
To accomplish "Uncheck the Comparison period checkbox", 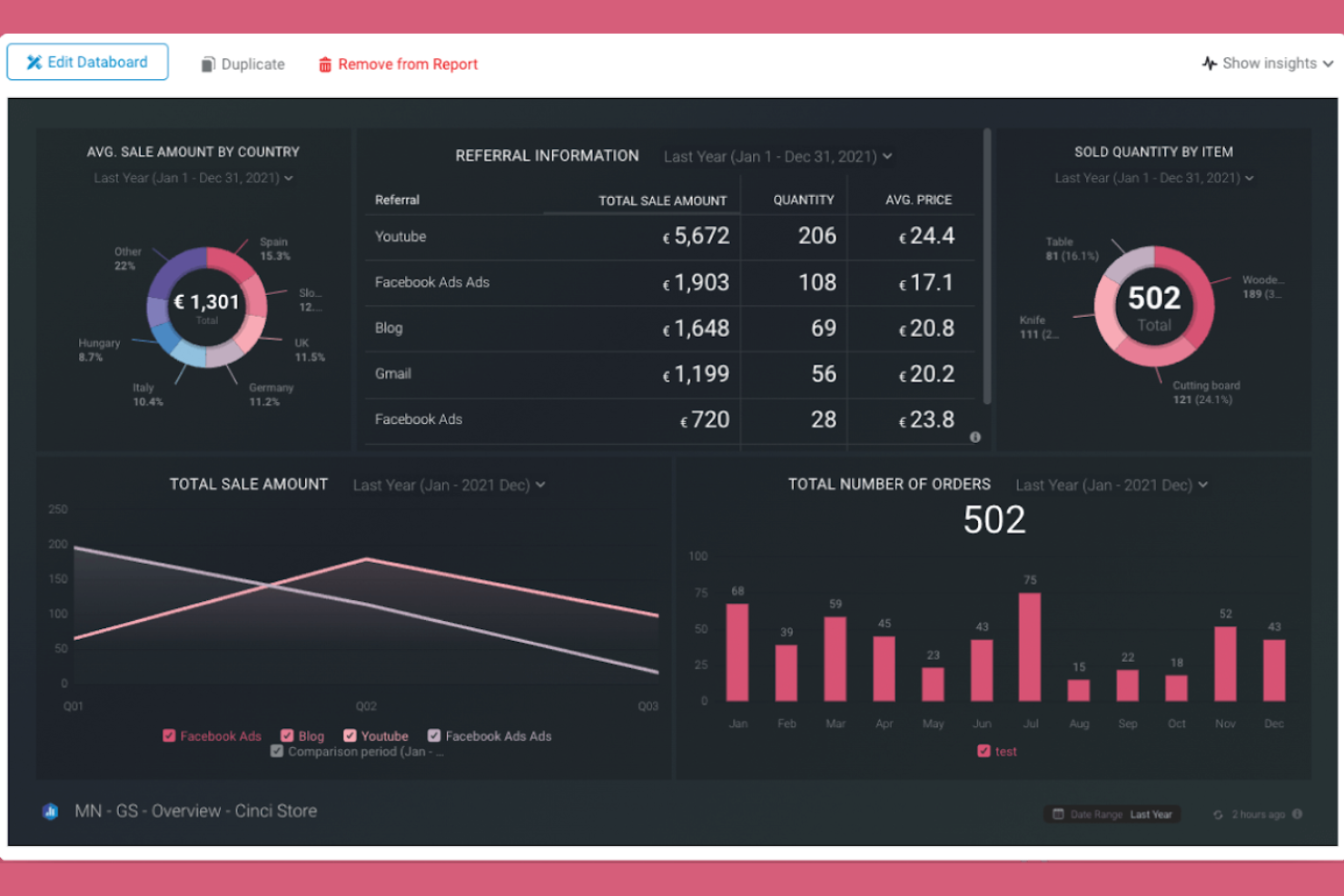I will pos(277,752).
